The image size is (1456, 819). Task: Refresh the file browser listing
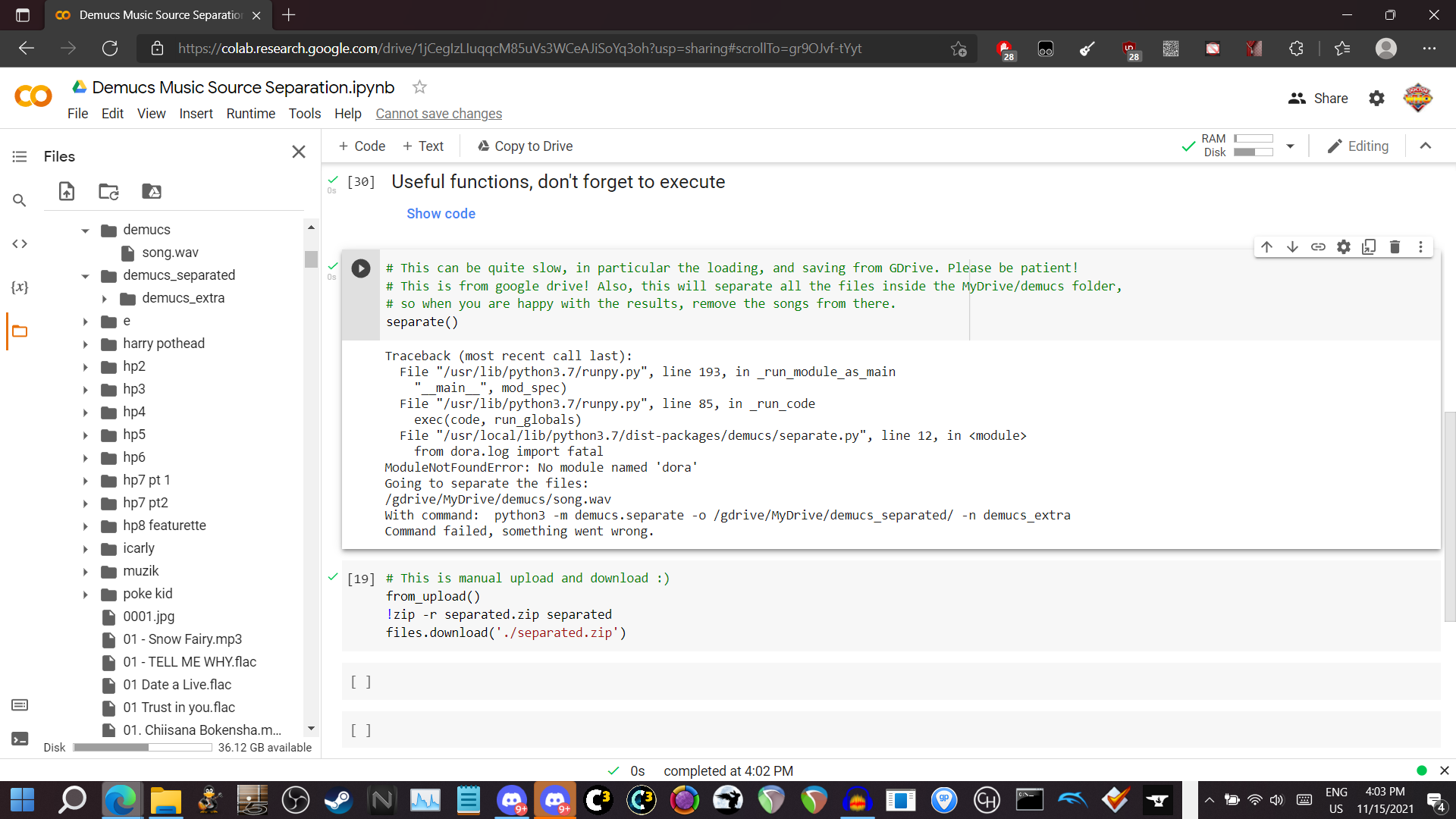coord(108,192)
